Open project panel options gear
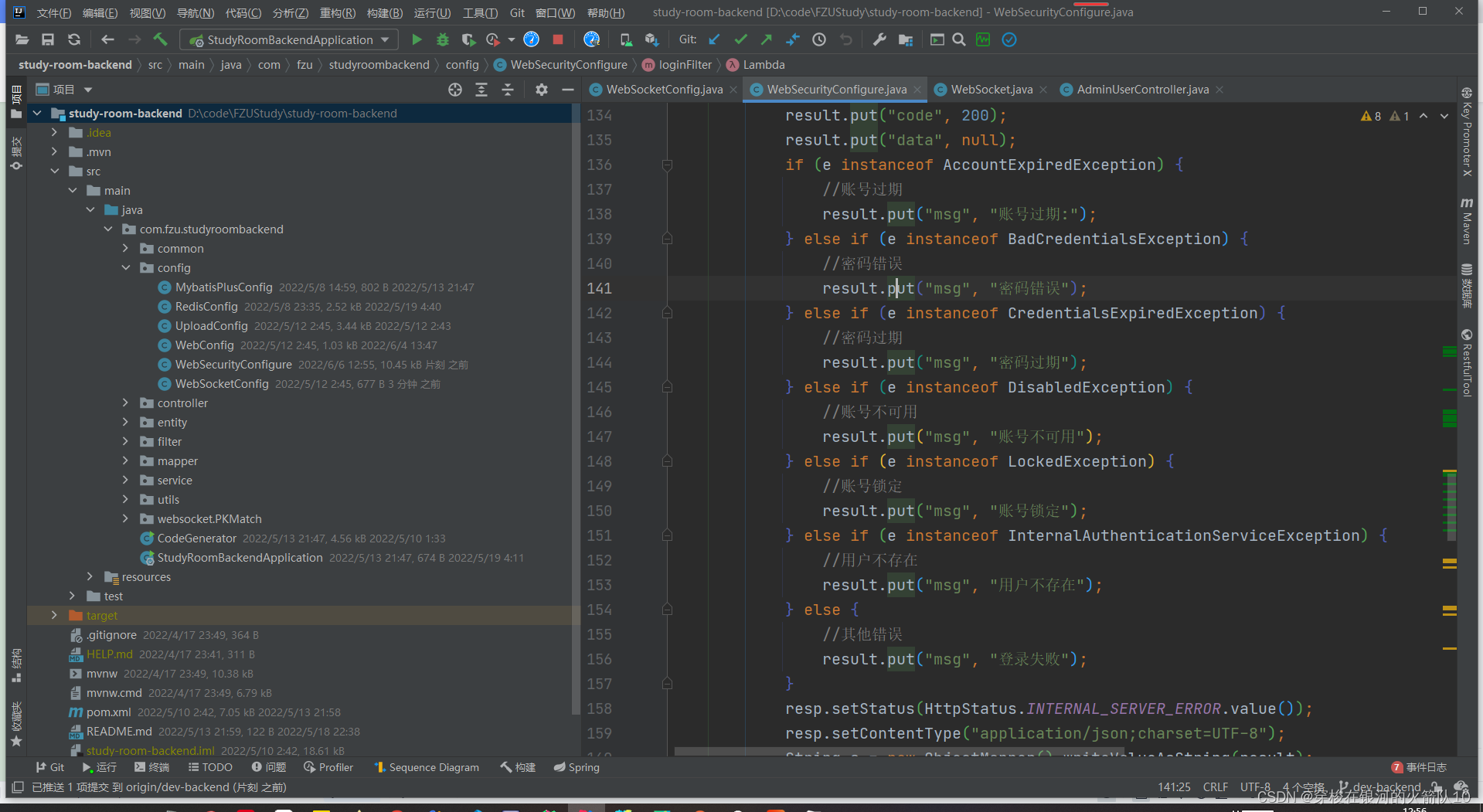 pyautogui.click(x=542, y=90)
